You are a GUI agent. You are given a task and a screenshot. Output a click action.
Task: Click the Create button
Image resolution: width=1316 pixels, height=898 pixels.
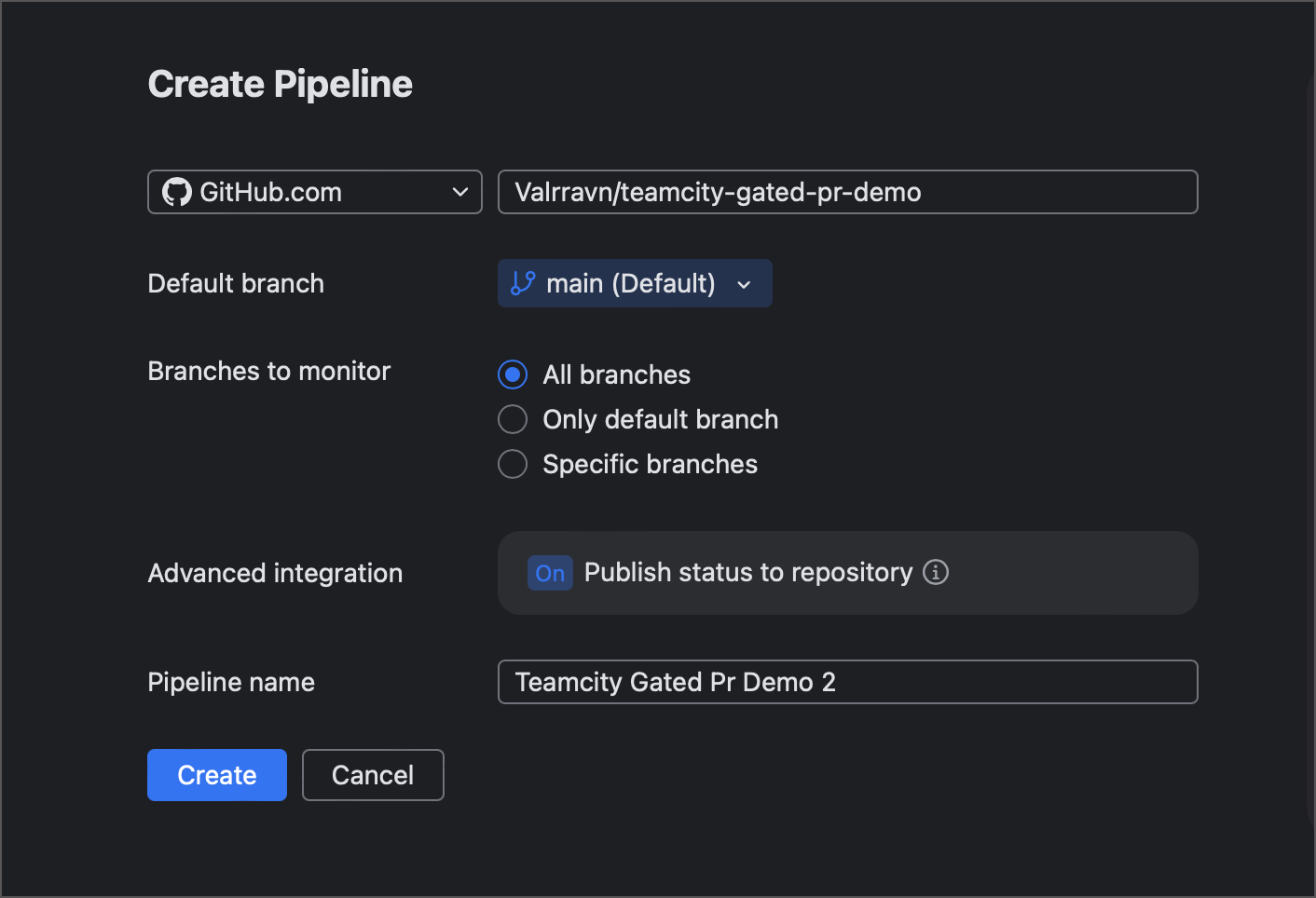click(x=216, y=774)
